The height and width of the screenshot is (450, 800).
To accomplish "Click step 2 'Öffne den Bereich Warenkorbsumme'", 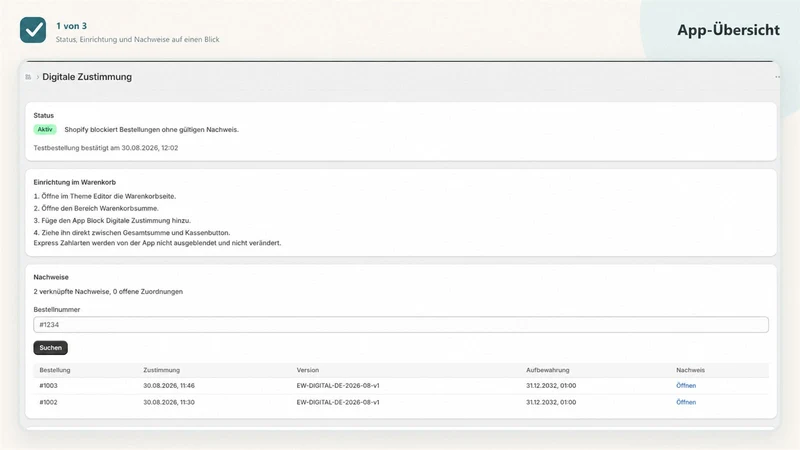I will click(x=96, y=208).
